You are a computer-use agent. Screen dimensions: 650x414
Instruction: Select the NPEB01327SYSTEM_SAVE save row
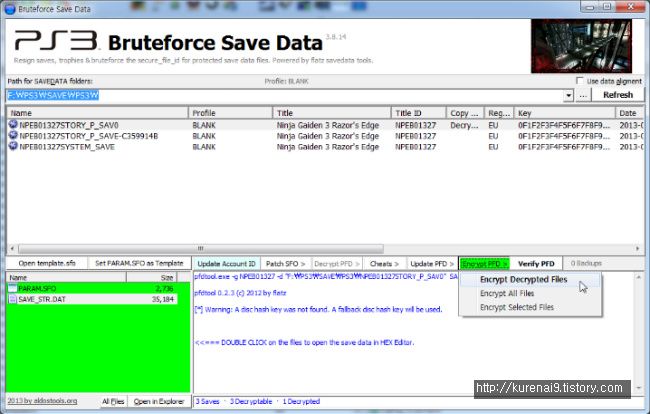pos(325,147)
